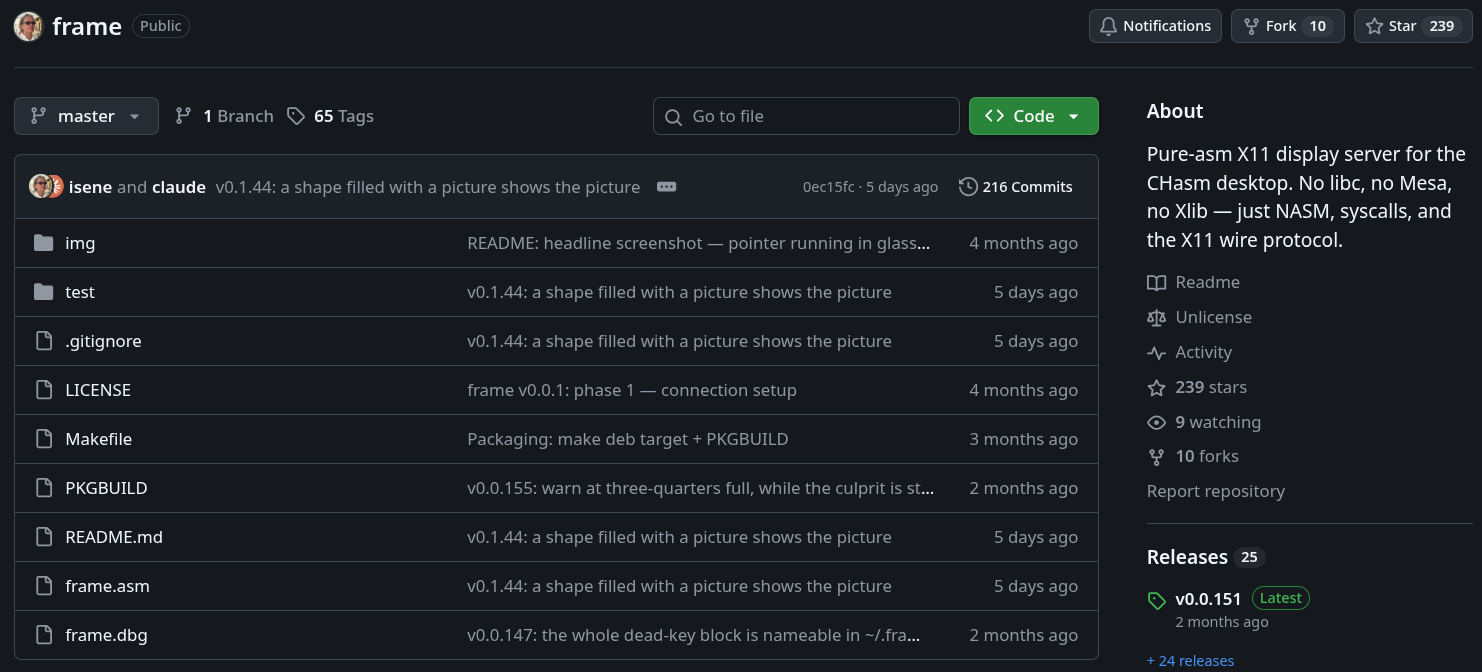This screenshot has width=1482, height=672.
Task: View the 65 Tags link
Action: click(x=330, y=116)
